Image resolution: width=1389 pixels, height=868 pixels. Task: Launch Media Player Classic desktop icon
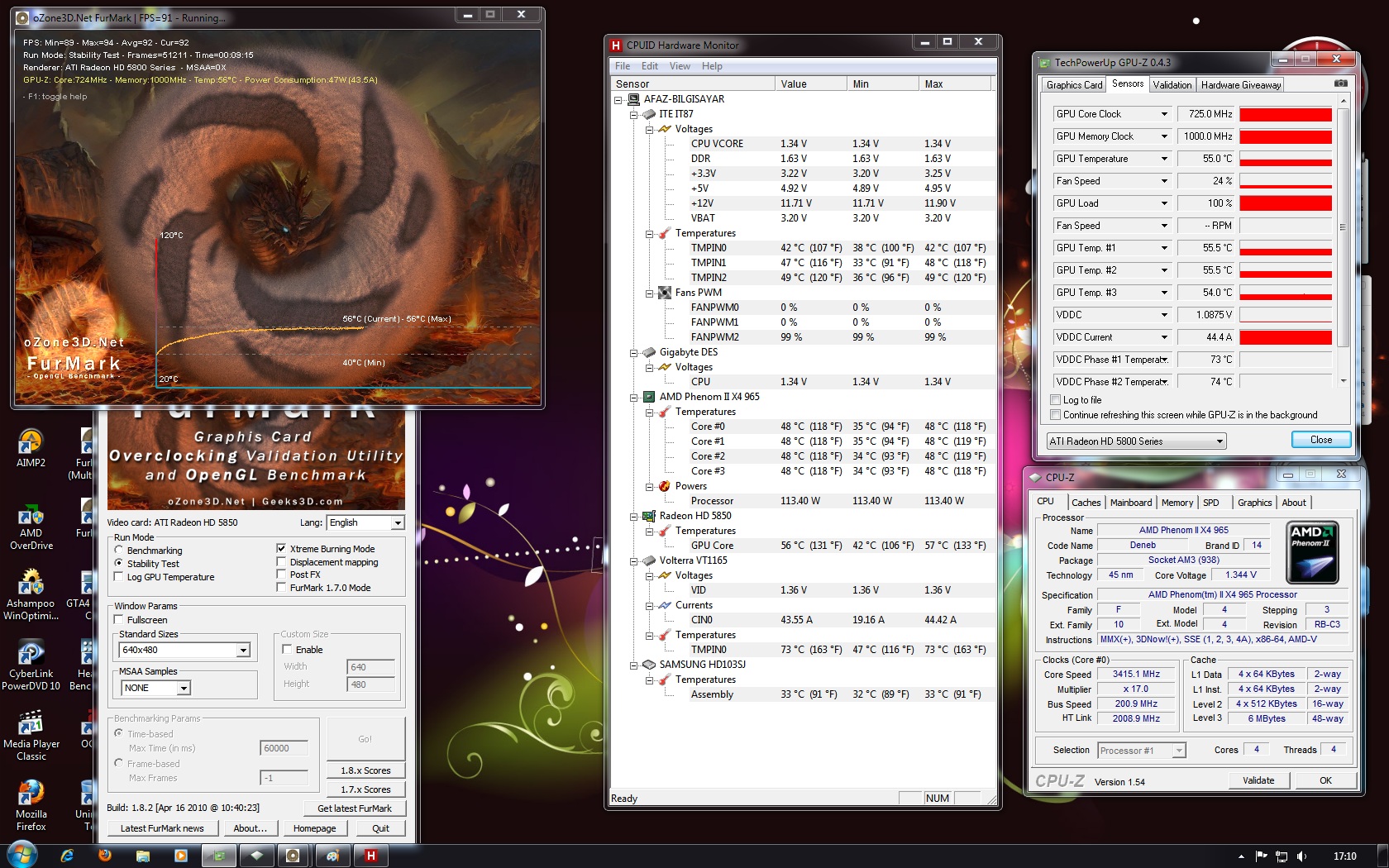pos(31,737)
